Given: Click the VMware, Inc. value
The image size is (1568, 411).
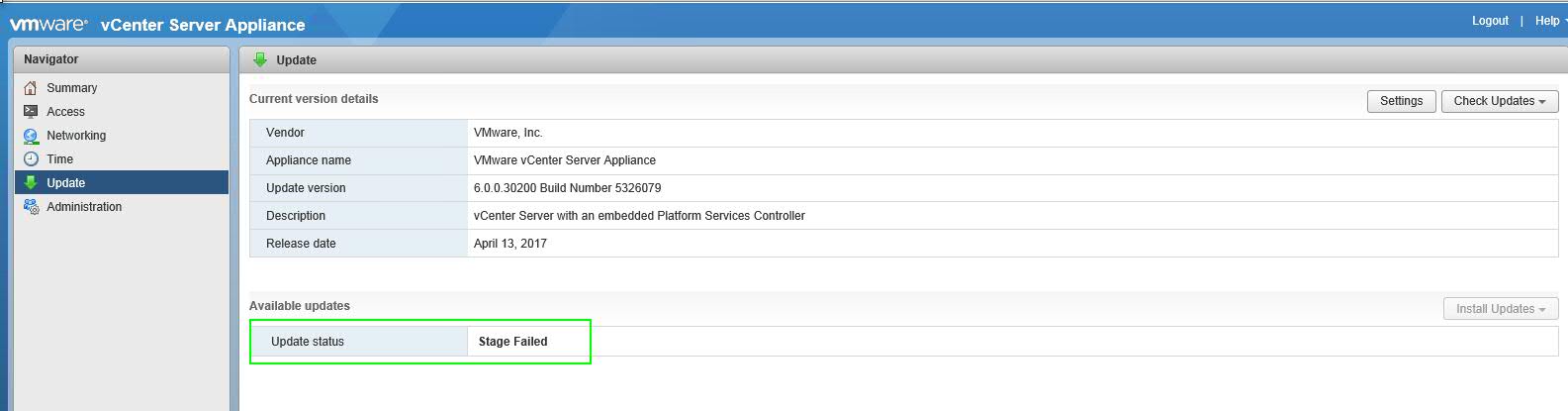Looking at the screenshot, I should click(x=508, y=133).
